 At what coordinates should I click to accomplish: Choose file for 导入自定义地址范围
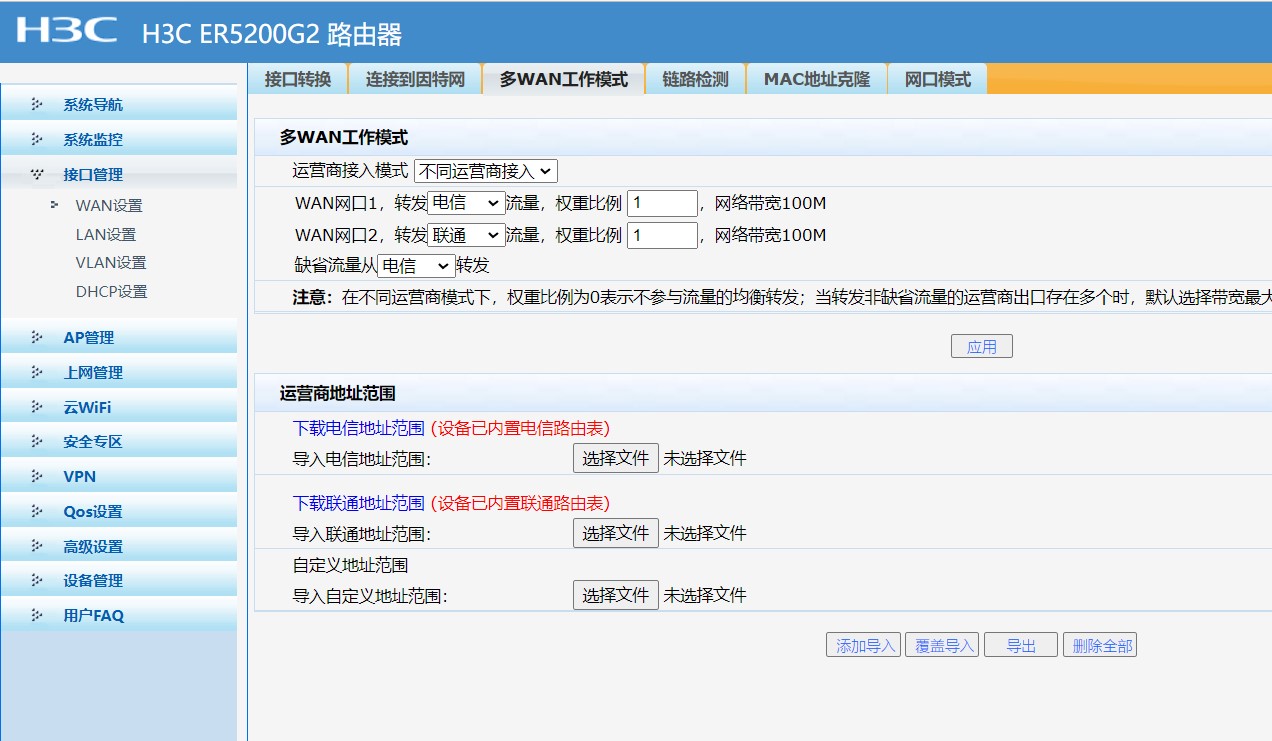(616, 595)
